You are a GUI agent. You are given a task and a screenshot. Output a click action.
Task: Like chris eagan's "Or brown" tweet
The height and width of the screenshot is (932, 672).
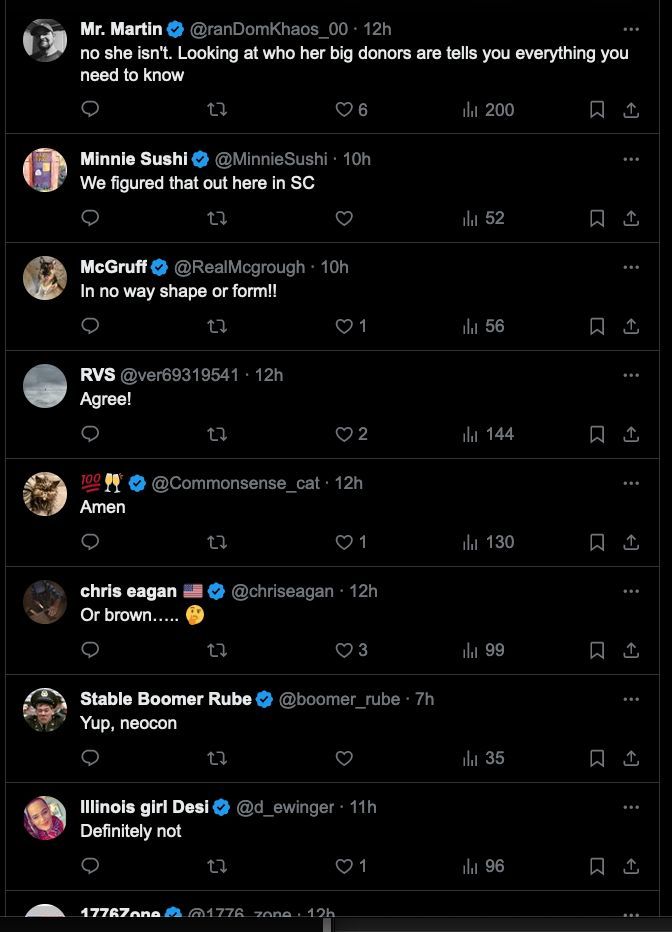click(x=344, y=650)
